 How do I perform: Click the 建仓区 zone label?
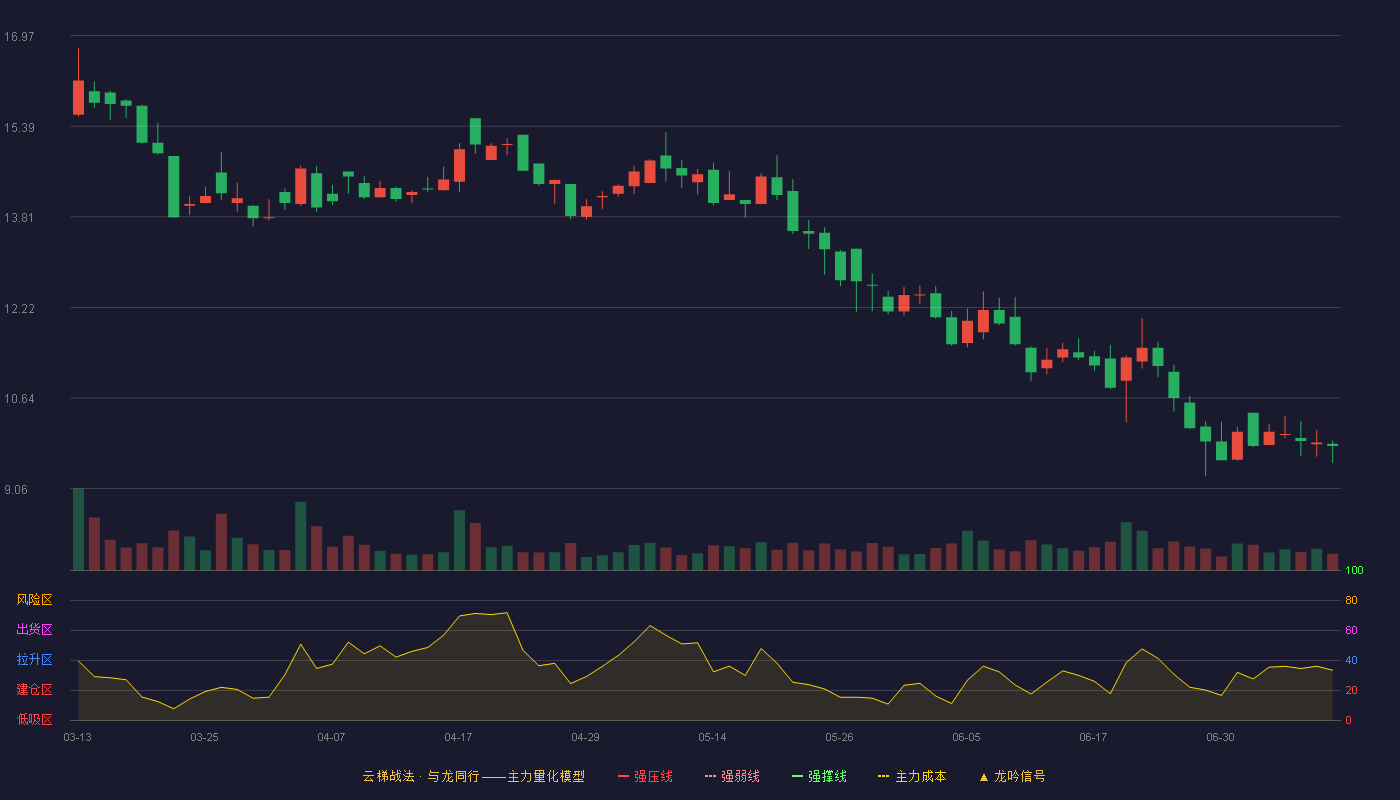tap(34, 690)
